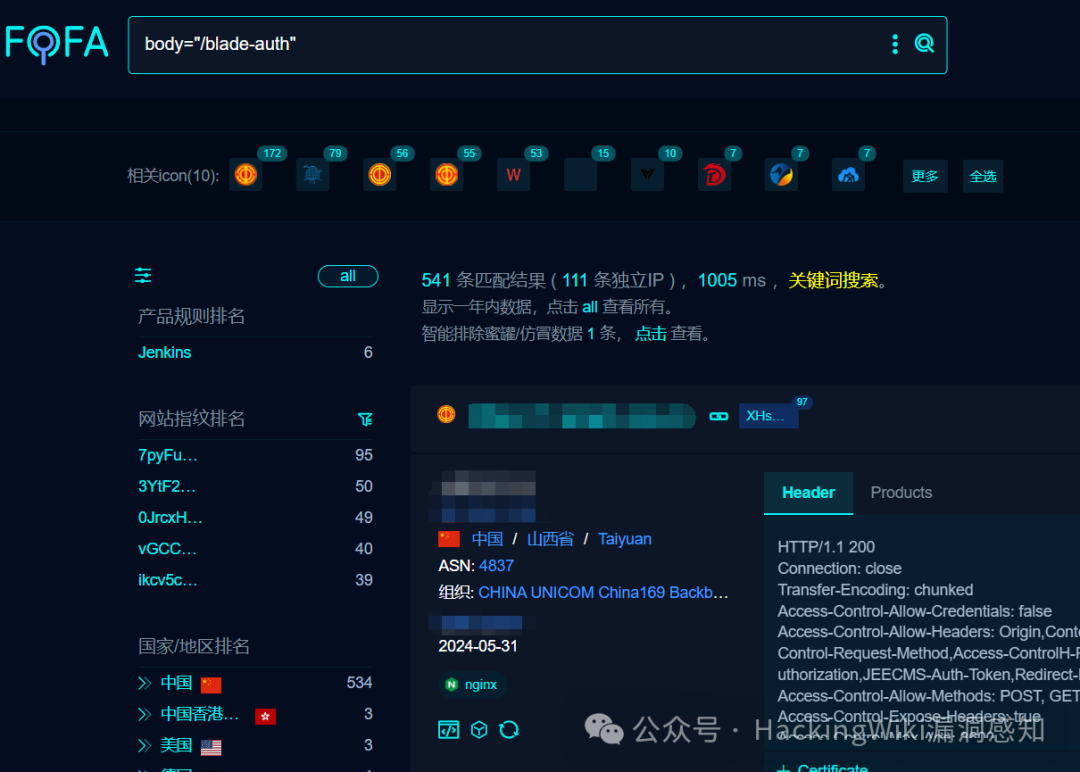Click the refresh icon under nginx tag

(x=509, y=729)
